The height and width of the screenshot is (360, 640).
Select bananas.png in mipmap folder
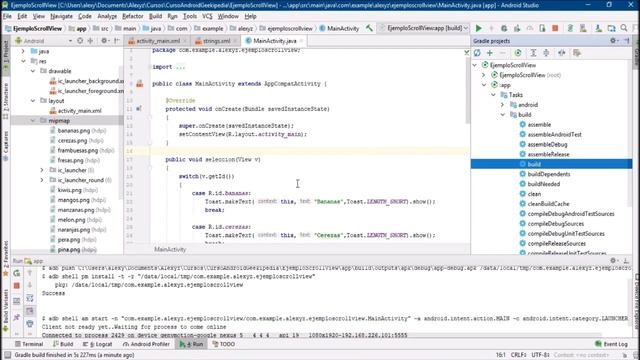(x=73, y=131)
